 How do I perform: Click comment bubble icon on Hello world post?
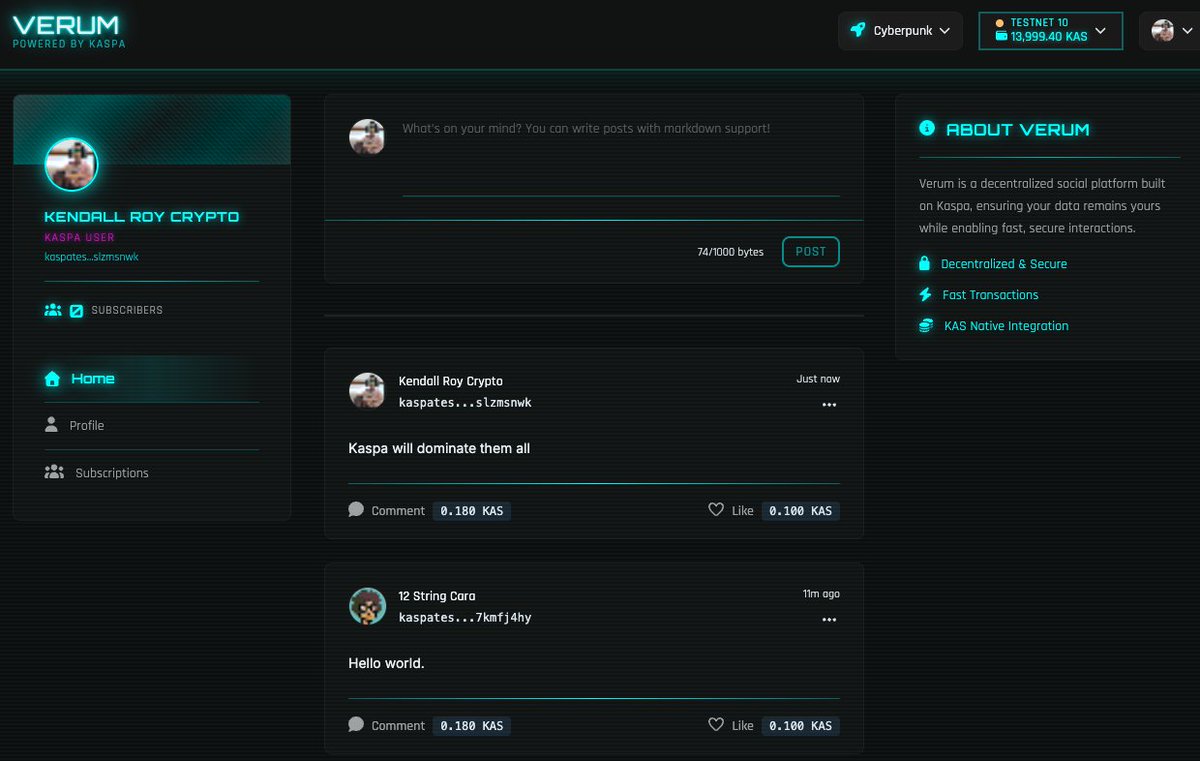[356, 724]
